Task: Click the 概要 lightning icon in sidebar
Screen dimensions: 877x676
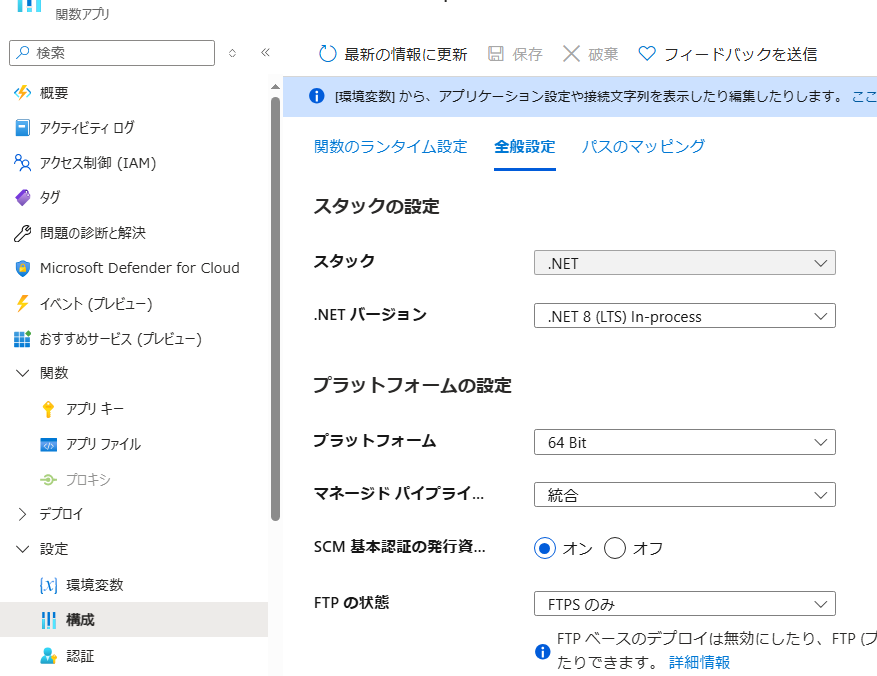Action: [22, 93]
